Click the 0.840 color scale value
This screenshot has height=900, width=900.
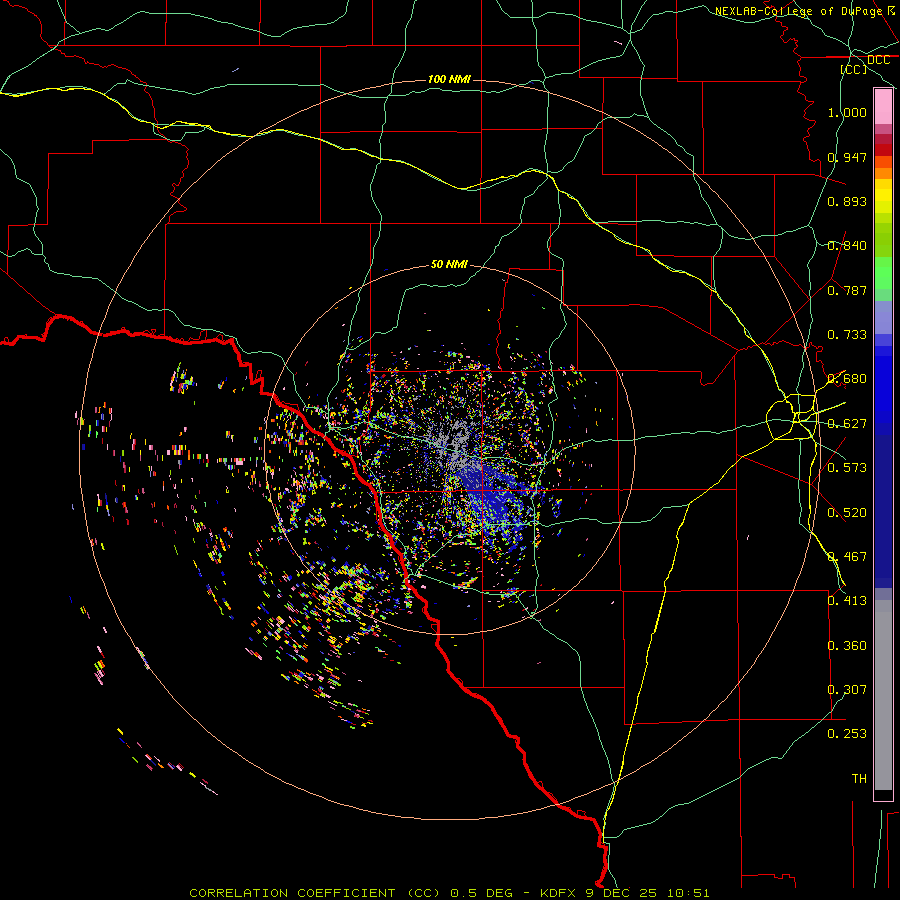[x=847, y=246]
